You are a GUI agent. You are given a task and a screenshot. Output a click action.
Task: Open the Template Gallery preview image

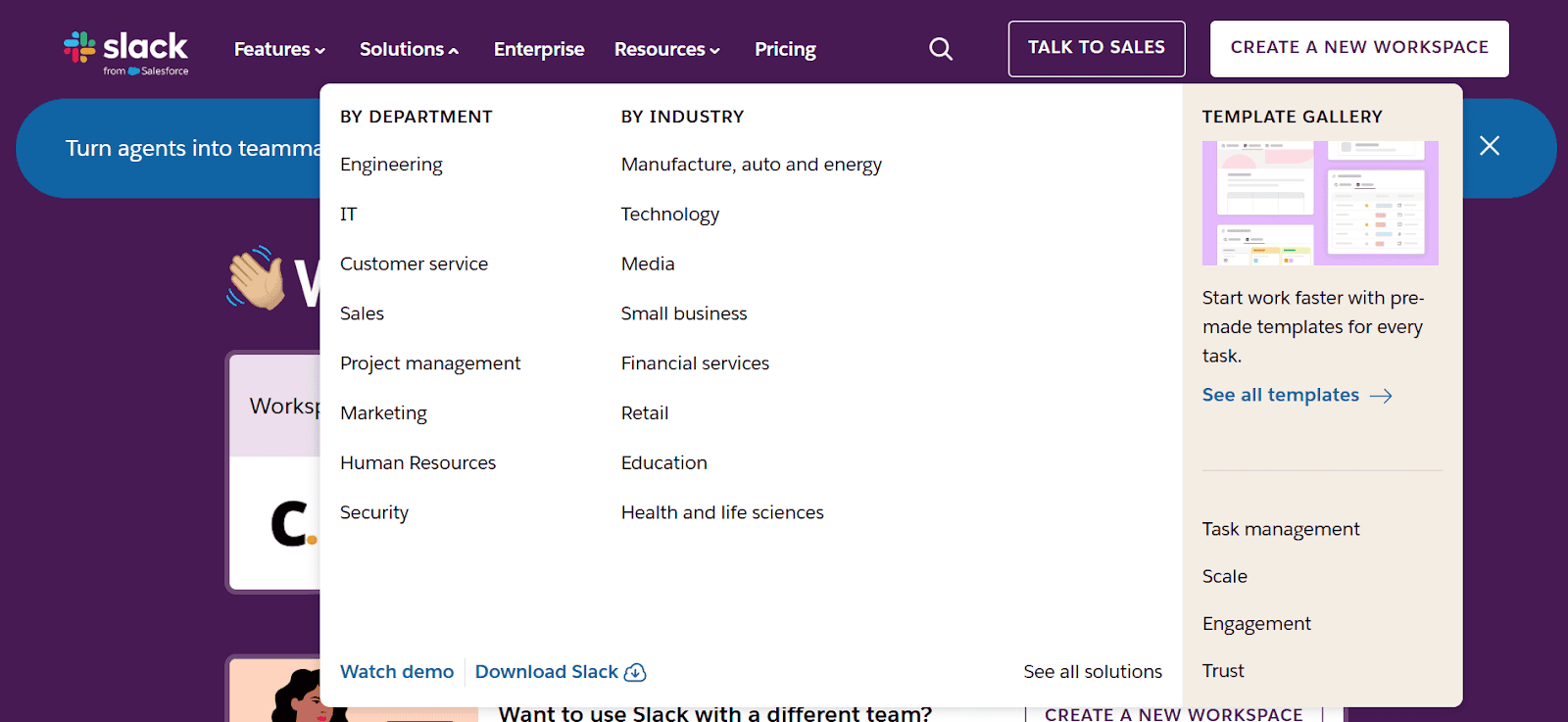click(x=1319, y=203)
